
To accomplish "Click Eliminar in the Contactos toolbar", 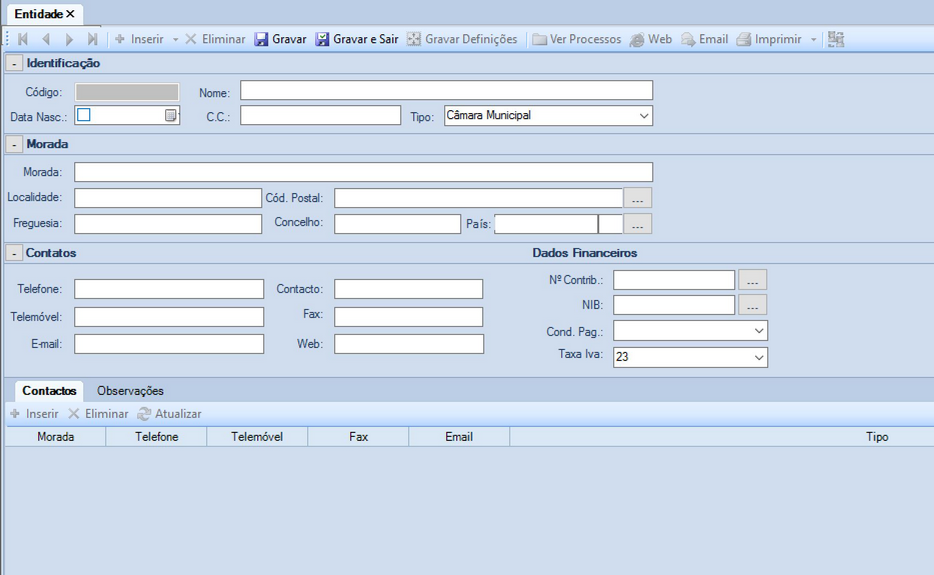I will click(98, 414).
